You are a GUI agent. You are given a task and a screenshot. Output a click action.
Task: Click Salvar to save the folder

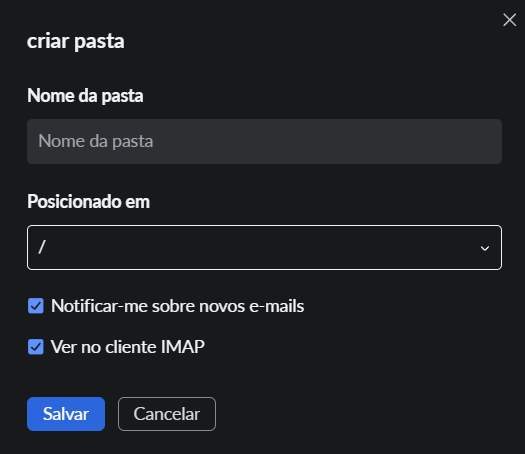pos(66,414)
